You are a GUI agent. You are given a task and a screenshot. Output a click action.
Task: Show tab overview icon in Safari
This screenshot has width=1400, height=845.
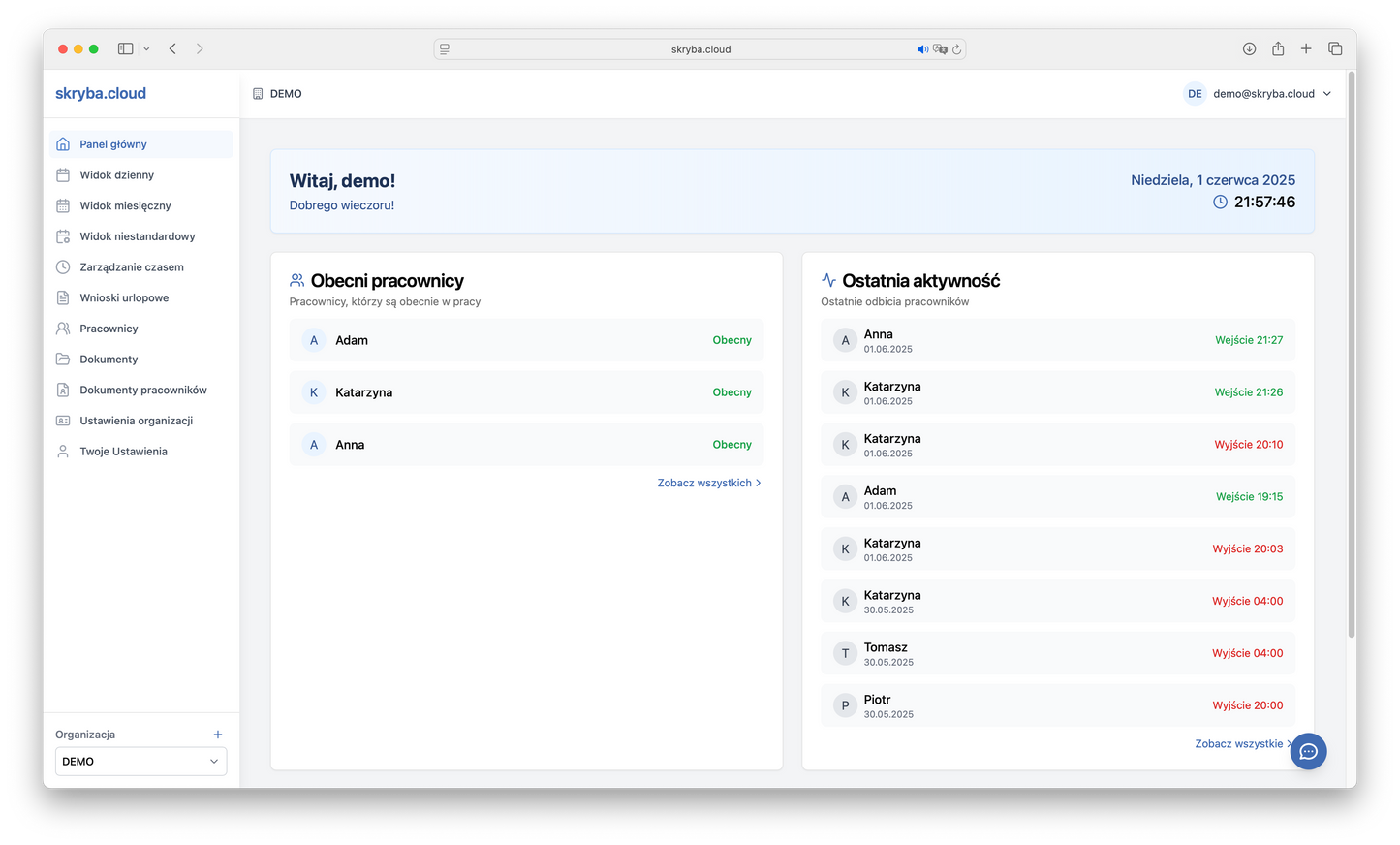pos(1335,48)
